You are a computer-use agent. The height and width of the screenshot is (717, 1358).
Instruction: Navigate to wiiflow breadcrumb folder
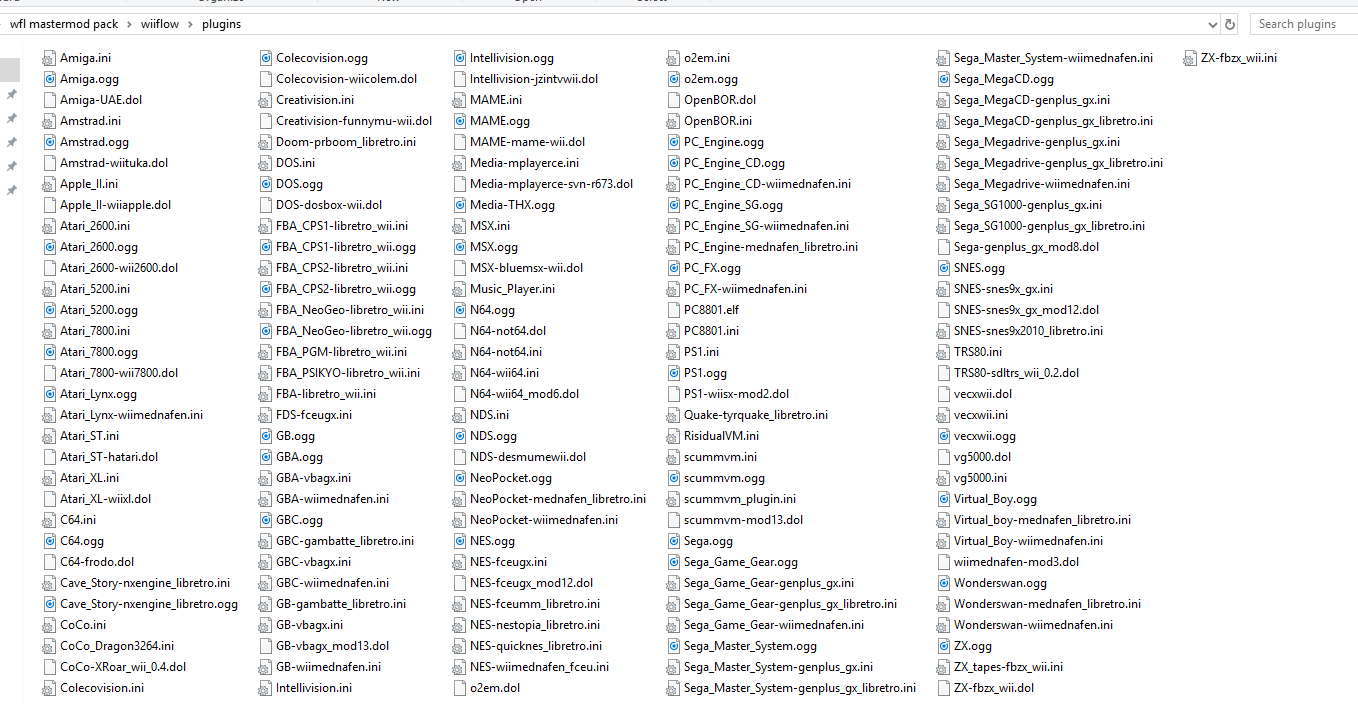click(160, 24)
